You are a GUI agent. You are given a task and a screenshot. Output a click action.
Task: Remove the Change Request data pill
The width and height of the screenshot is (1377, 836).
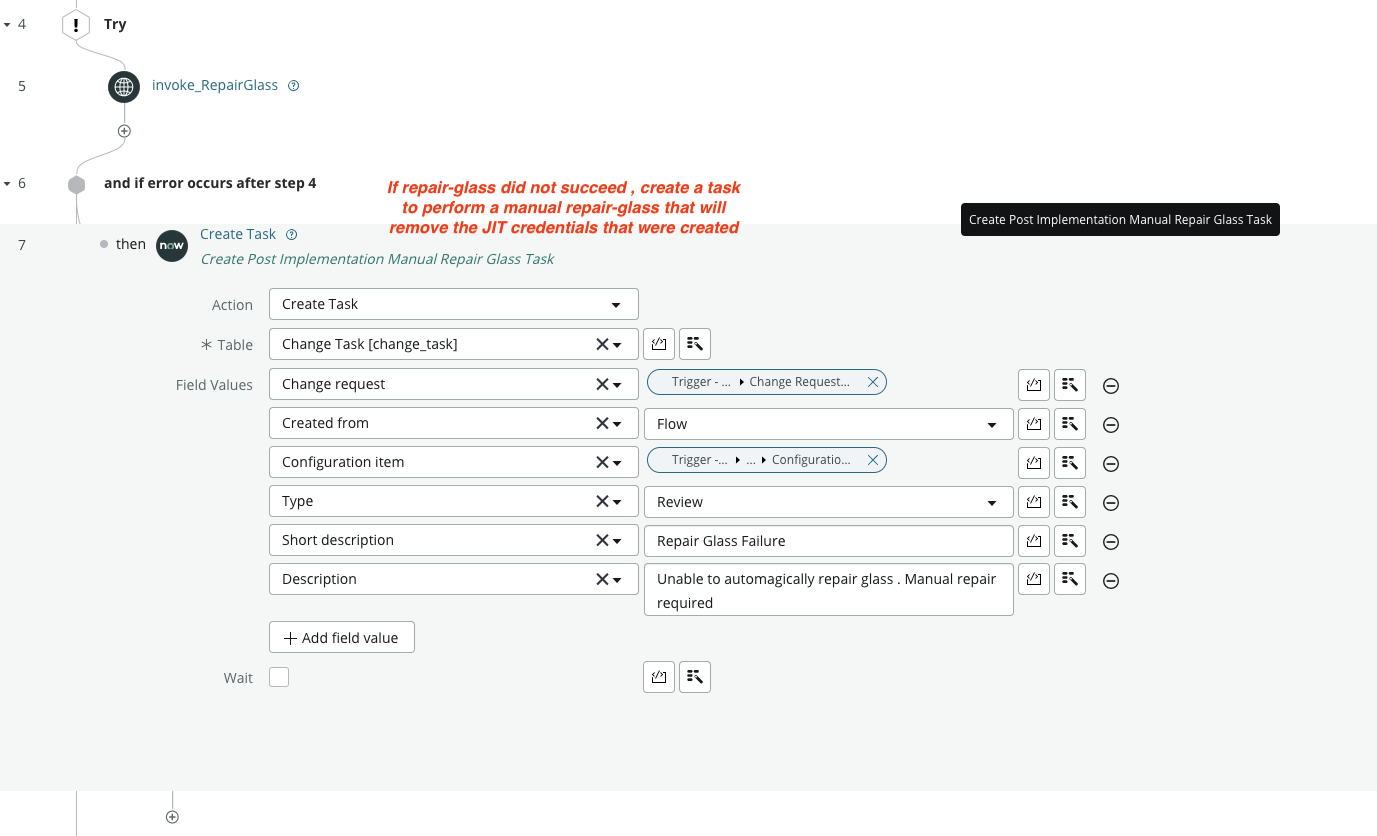873,382
